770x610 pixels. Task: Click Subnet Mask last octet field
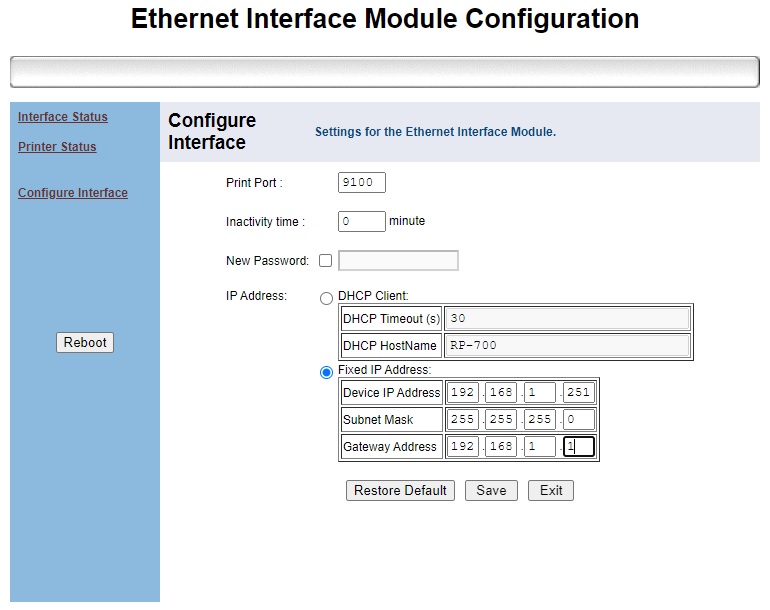578,420
